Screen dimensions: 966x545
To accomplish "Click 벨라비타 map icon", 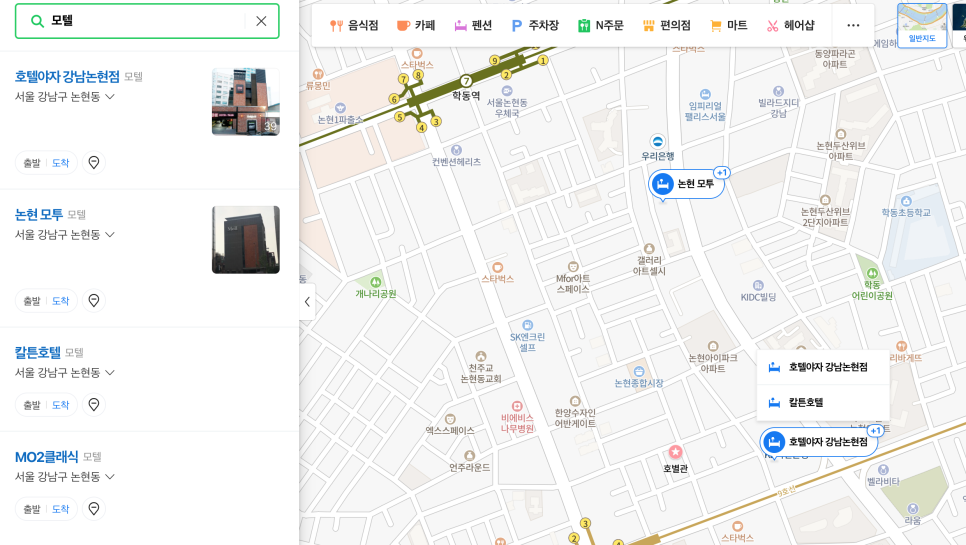I will [883, 470].
